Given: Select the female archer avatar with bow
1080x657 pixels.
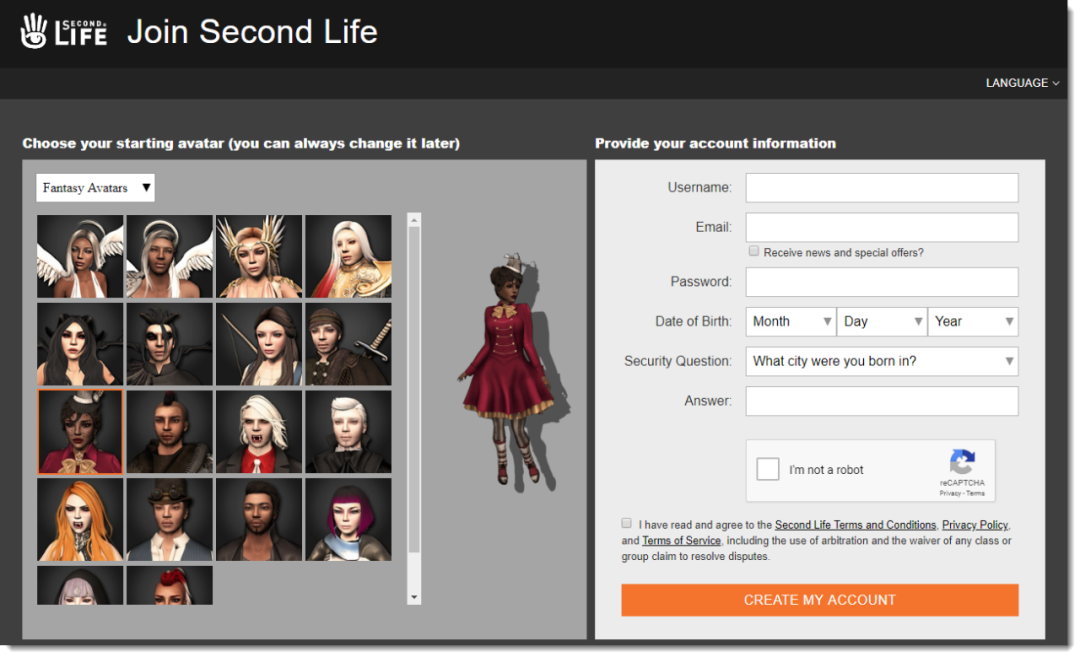Looking at the screenshot, I should pos(259,344).
